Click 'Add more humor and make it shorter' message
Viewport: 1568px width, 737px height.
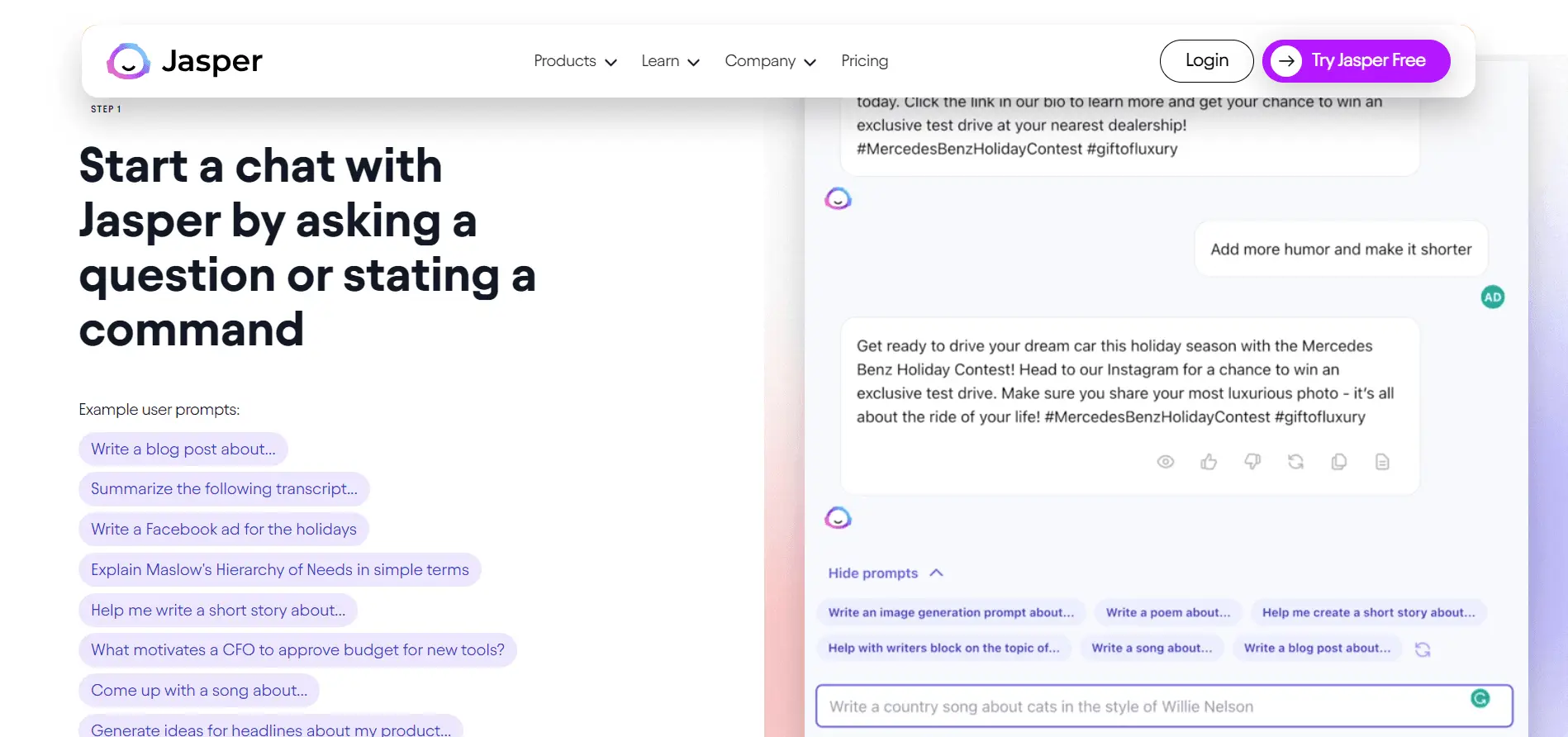coord(1341,249)
